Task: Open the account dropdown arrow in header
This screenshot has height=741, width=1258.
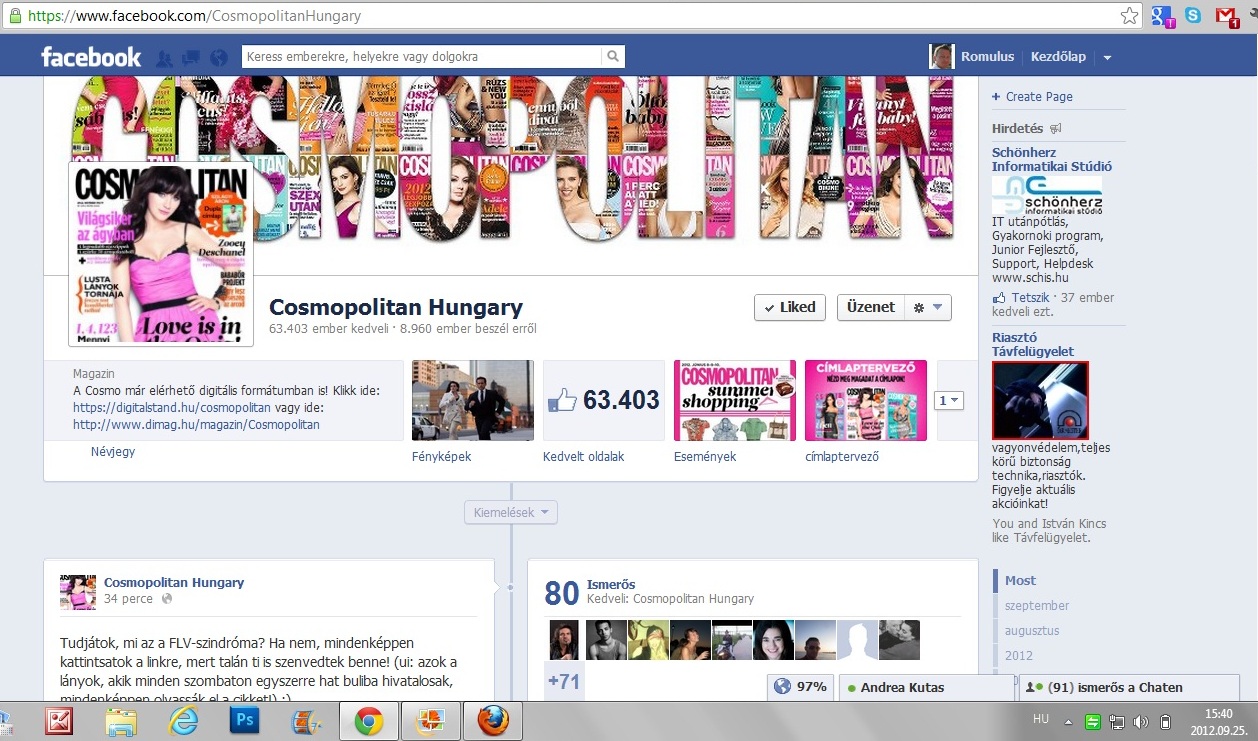Action: click(1107, 58)
